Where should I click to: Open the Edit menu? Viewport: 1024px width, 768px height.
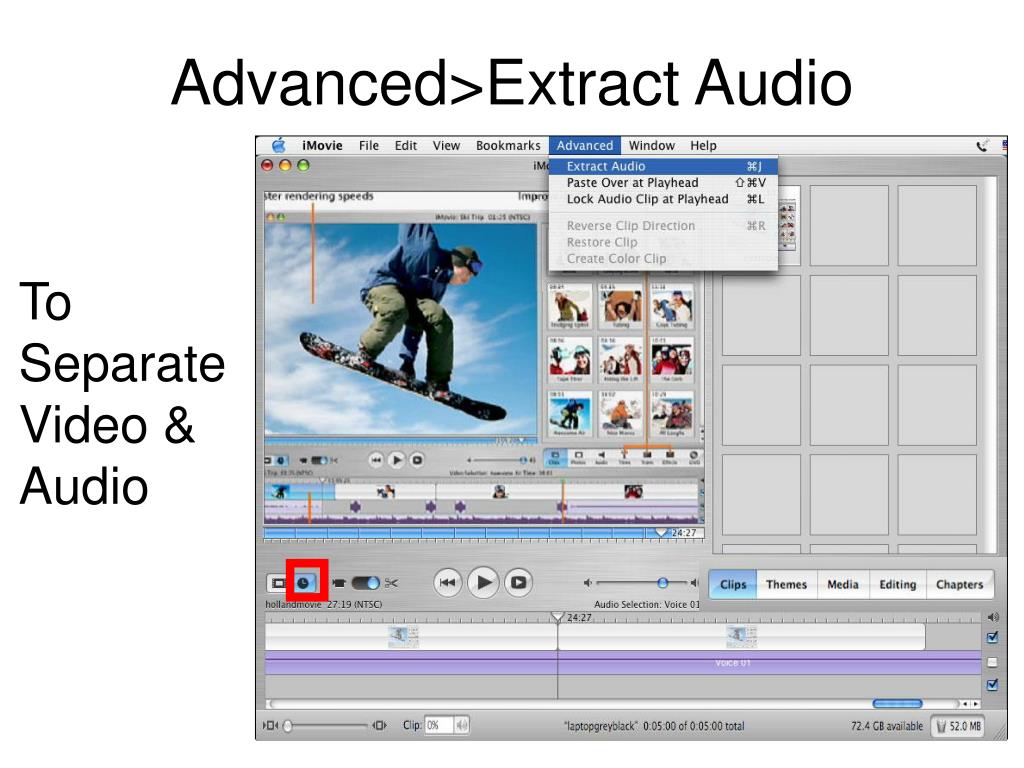coord(406,146)
